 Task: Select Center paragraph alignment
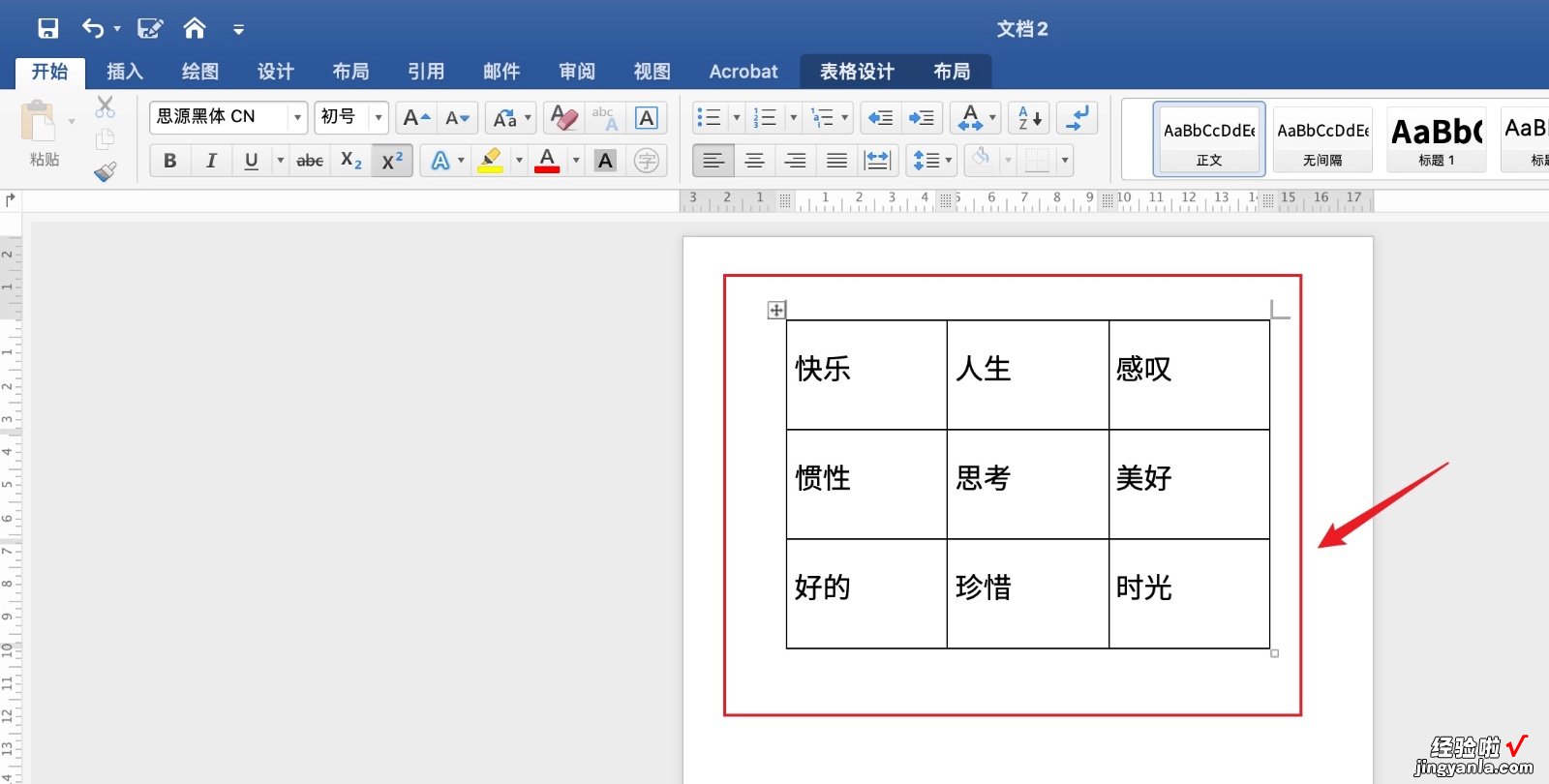pos(754,161)
